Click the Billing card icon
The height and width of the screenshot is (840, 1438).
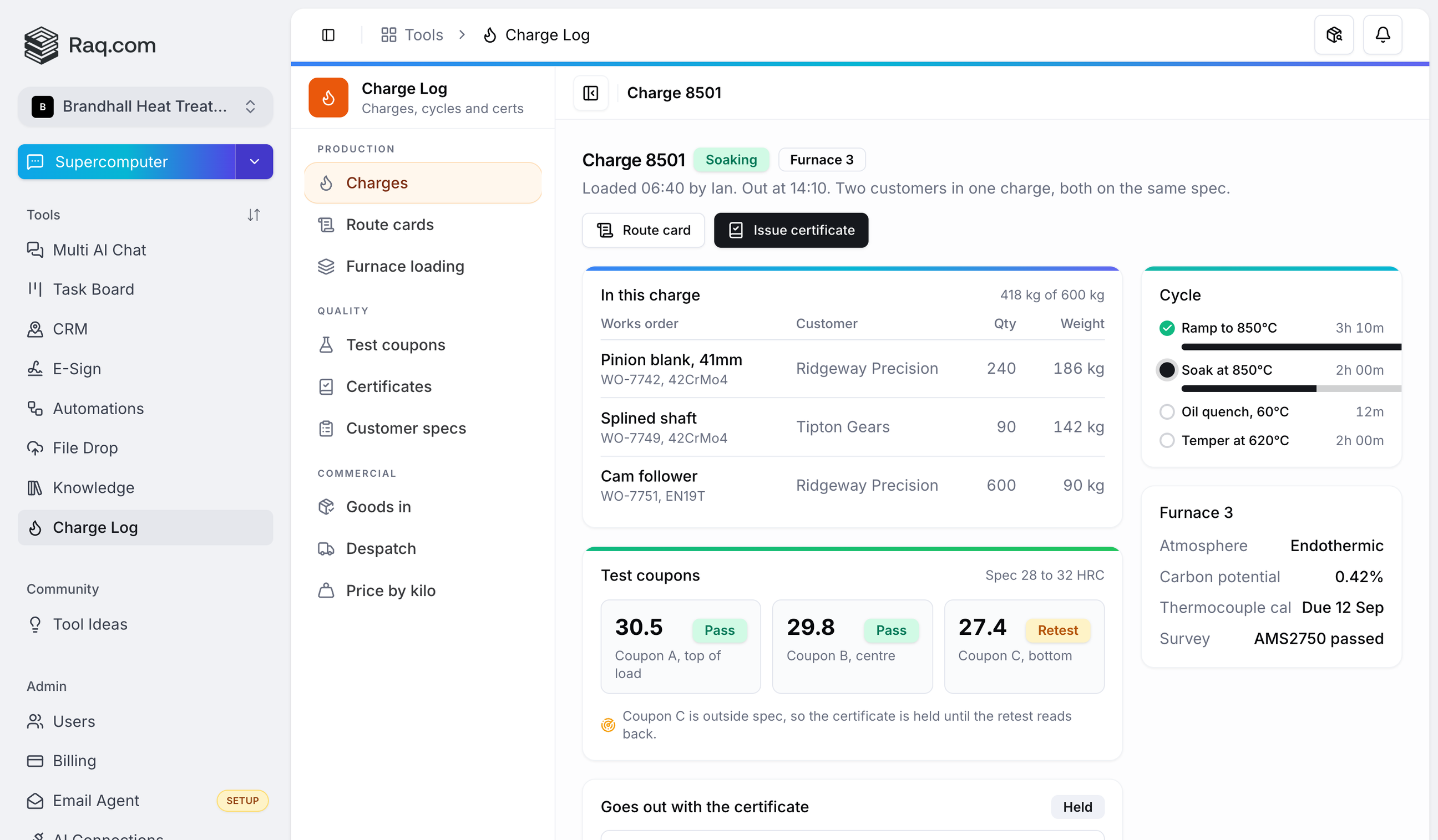[x=35, y=761]
